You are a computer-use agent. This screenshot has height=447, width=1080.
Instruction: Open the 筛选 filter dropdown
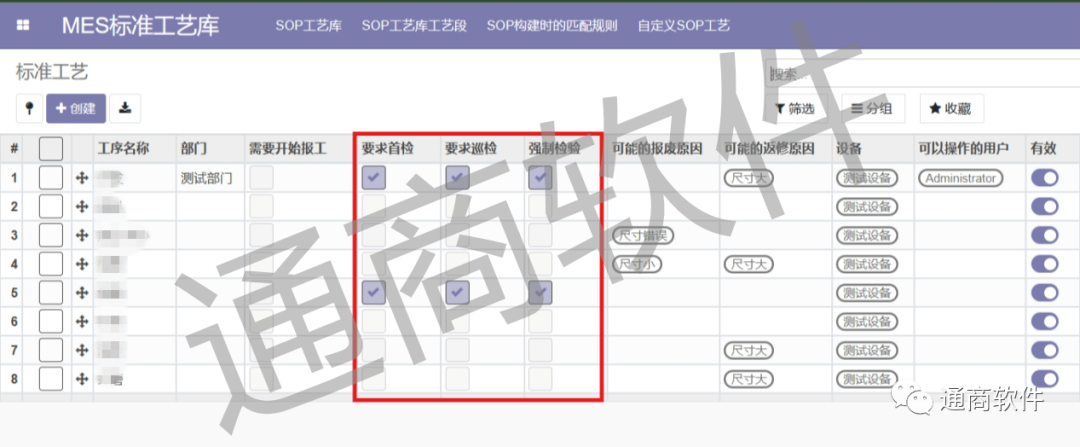pyautogui.click(x=795, y=109)
